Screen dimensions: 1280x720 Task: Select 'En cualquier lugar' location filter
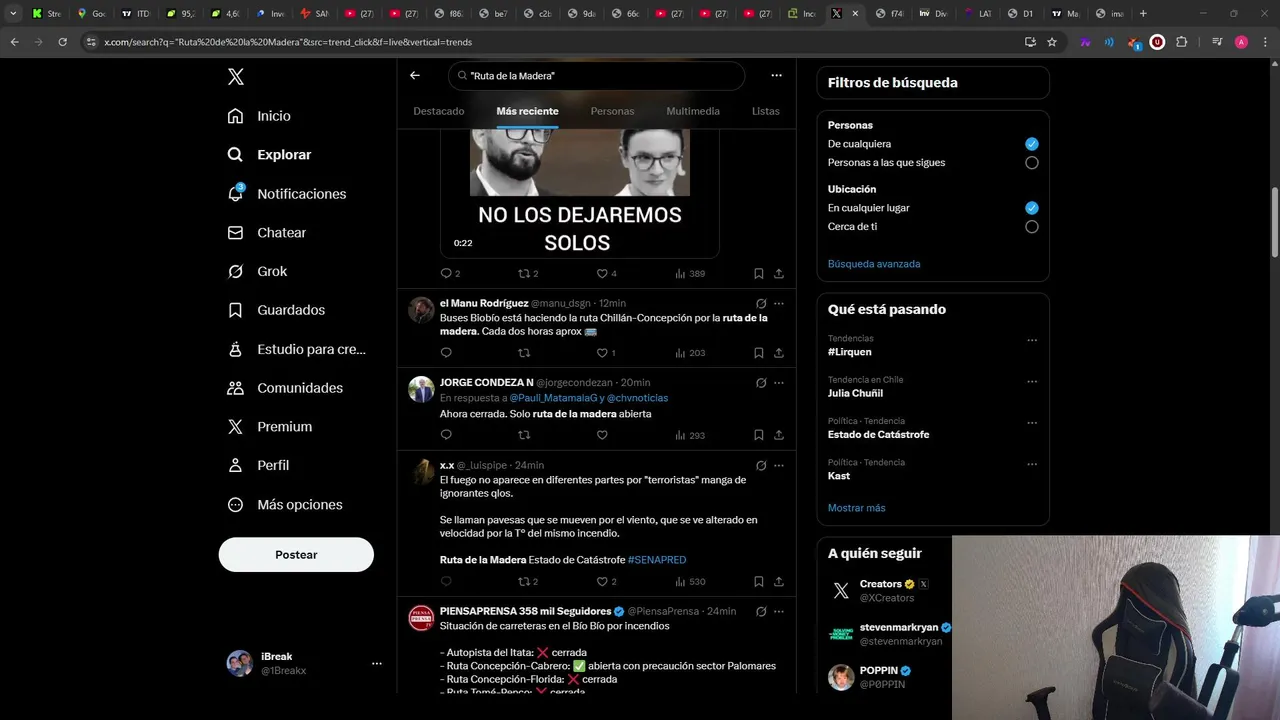click(x=1032, y=208)
